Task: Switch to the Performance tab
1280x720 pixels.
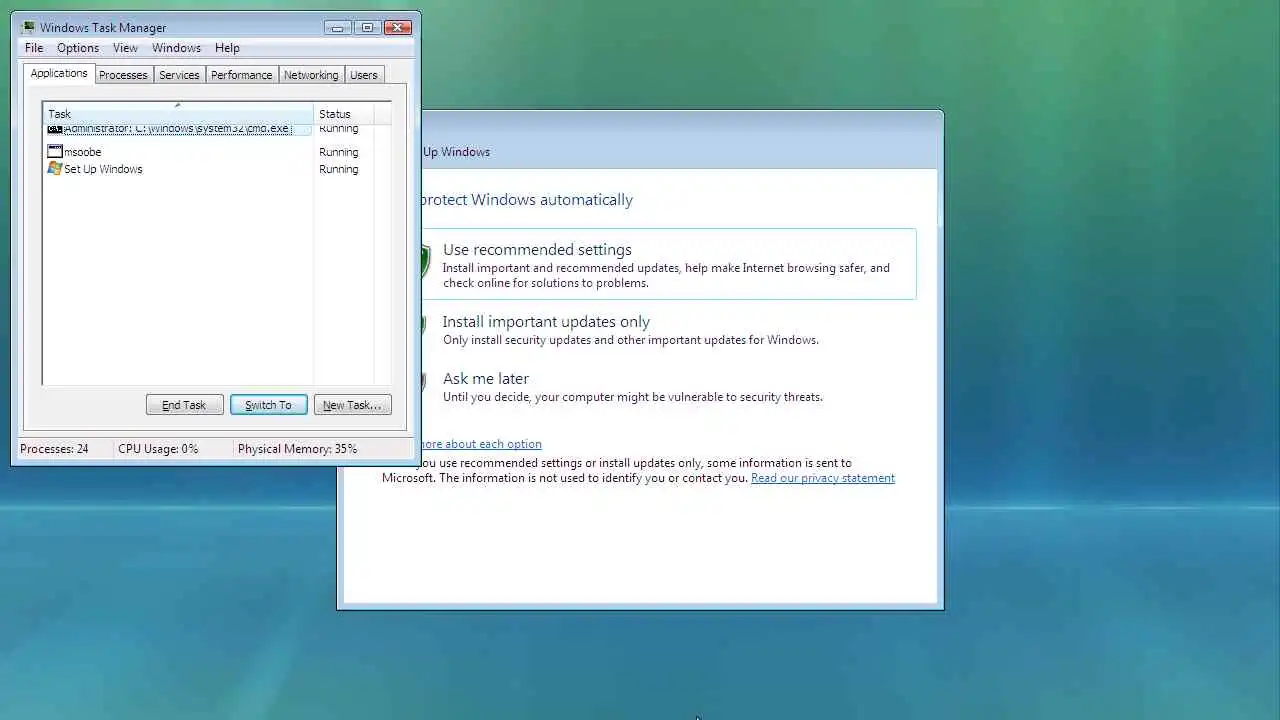Action: point(241,75)
